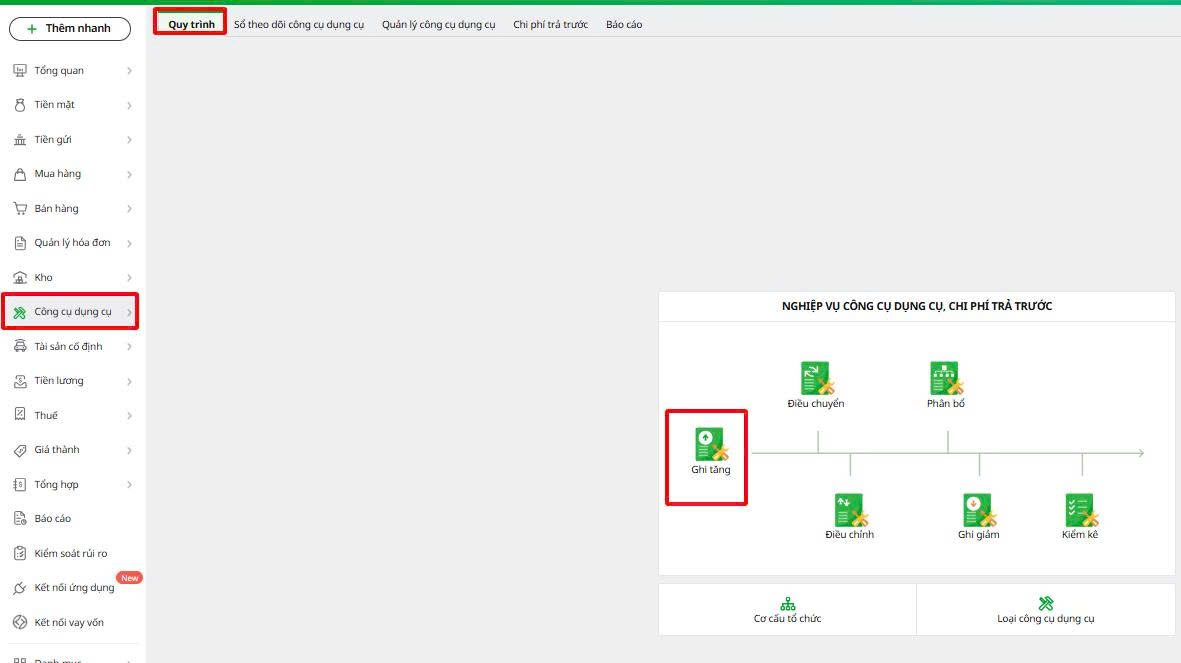Click the Thêm nhanh button
Image resolution: width=1181 pixels, height=663 pixels.
point(69,29)
